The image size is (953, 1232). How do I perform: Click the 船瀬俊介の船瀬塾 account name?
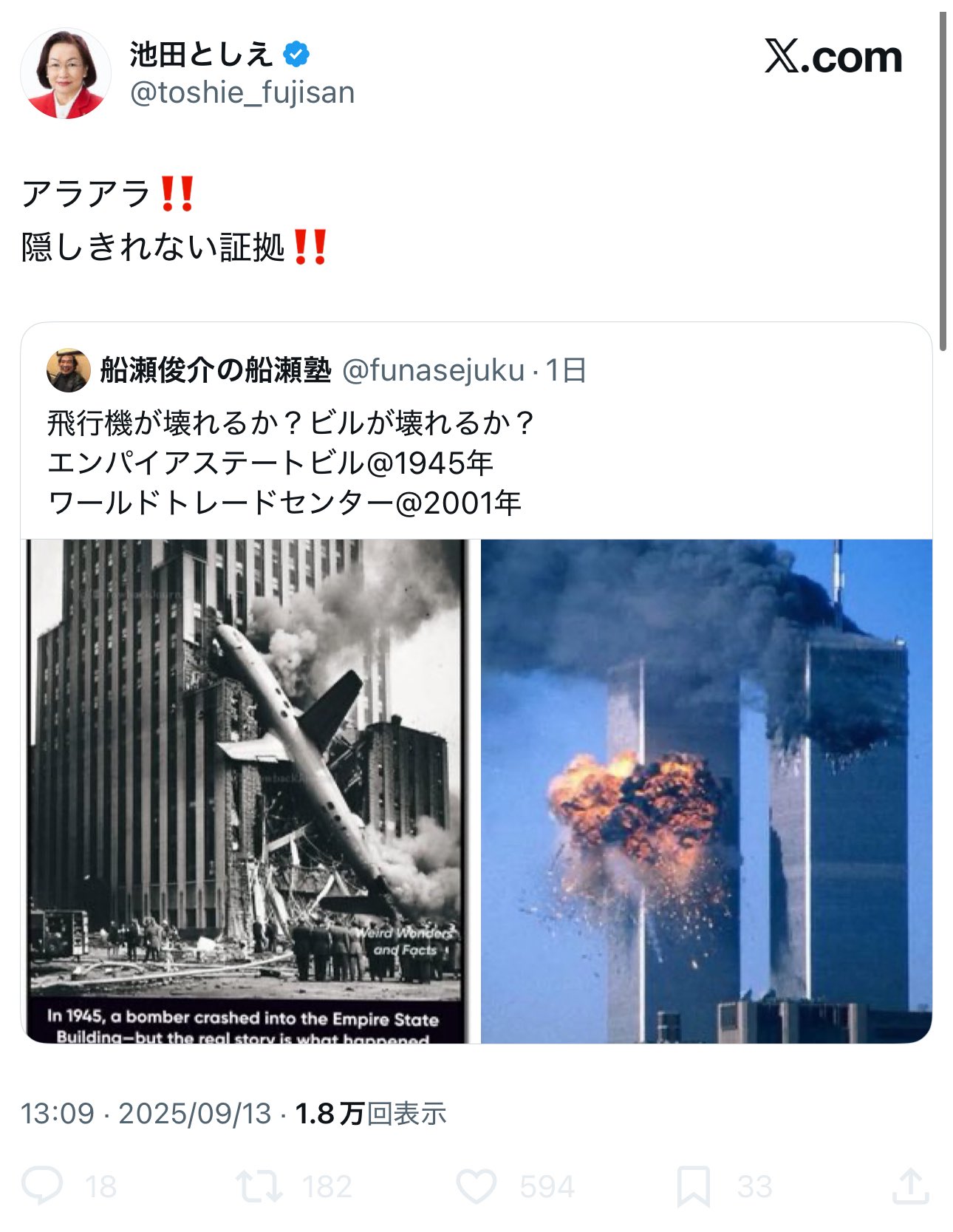click(216, 370)
